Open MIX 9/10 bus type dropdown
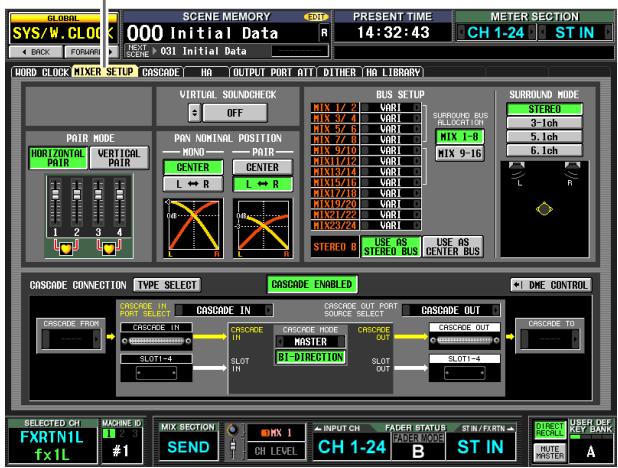The image size is (618, 468). point(391,150)
